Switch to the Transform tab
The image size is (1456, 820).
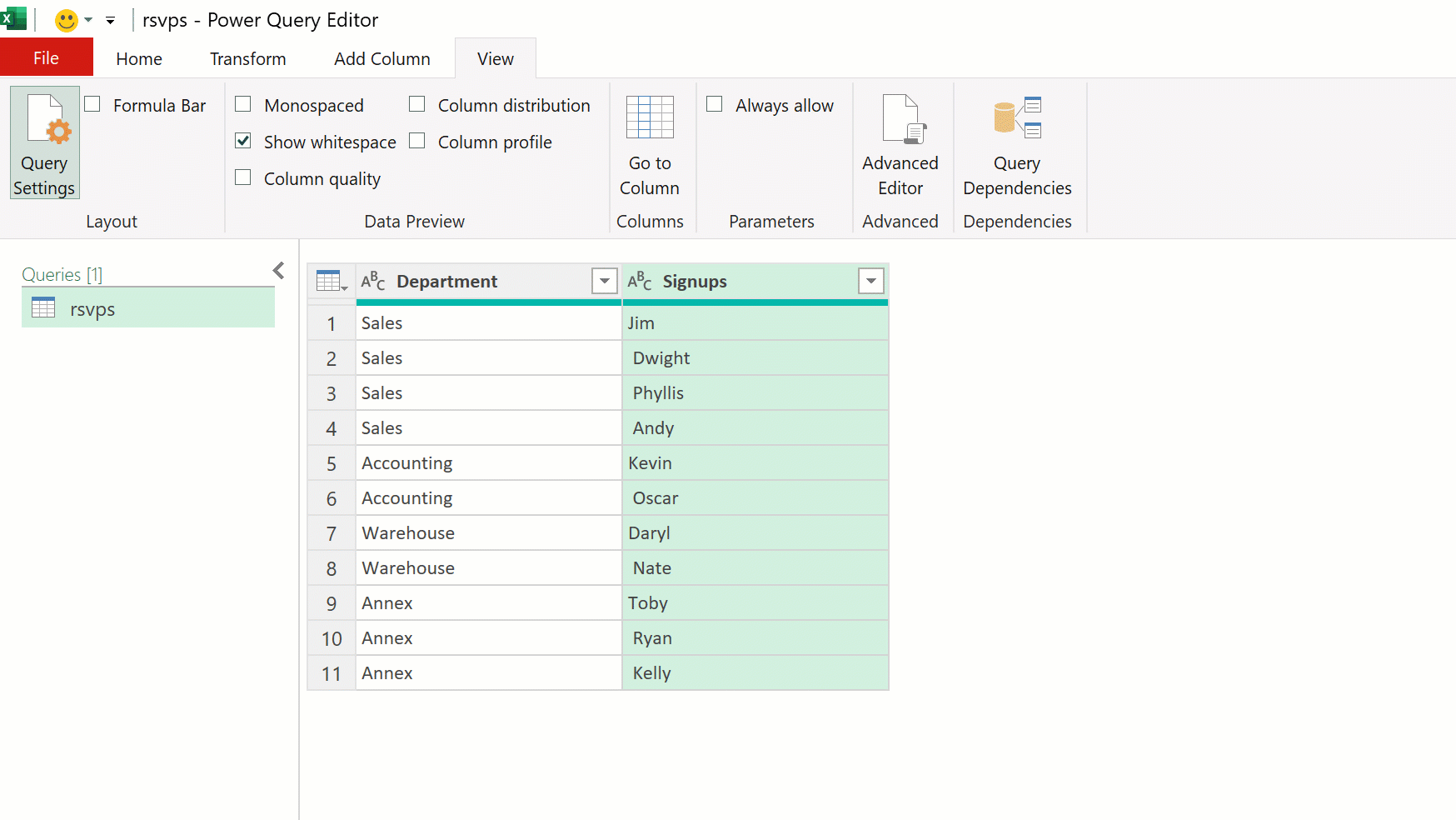pyautogui.click(x=247, y=58)
